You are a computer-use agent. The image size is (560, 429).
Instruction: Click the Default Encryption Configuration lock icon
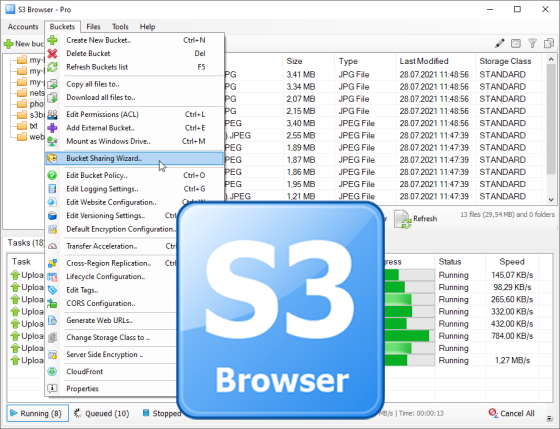point(52,229)
